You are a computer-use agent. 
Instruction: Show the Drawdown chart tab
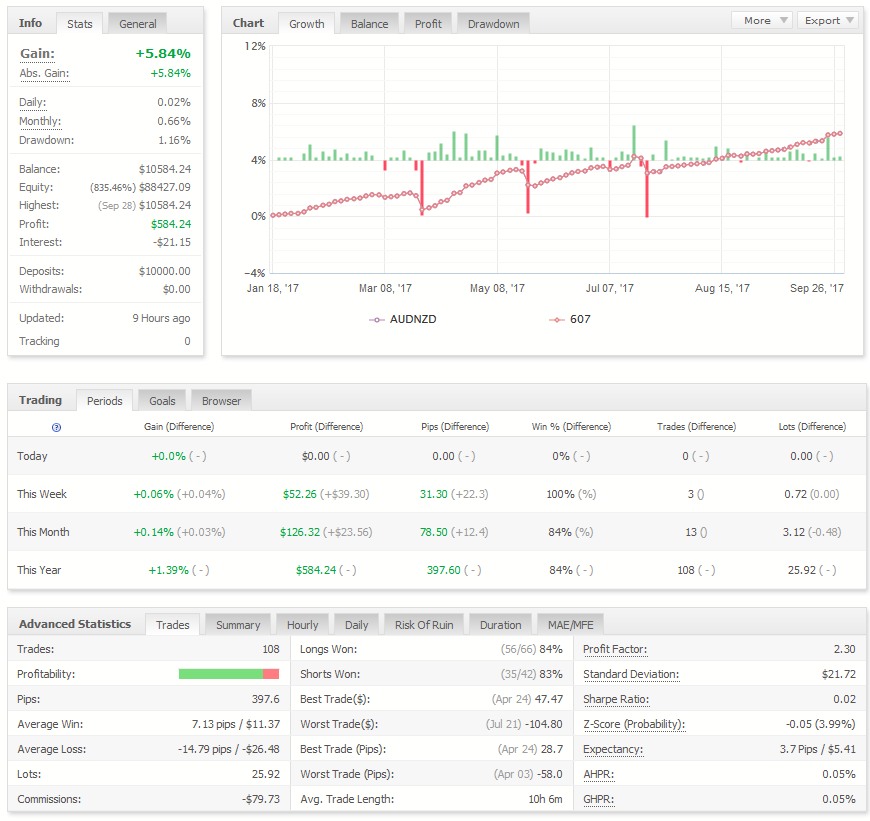tap(494, 24)
